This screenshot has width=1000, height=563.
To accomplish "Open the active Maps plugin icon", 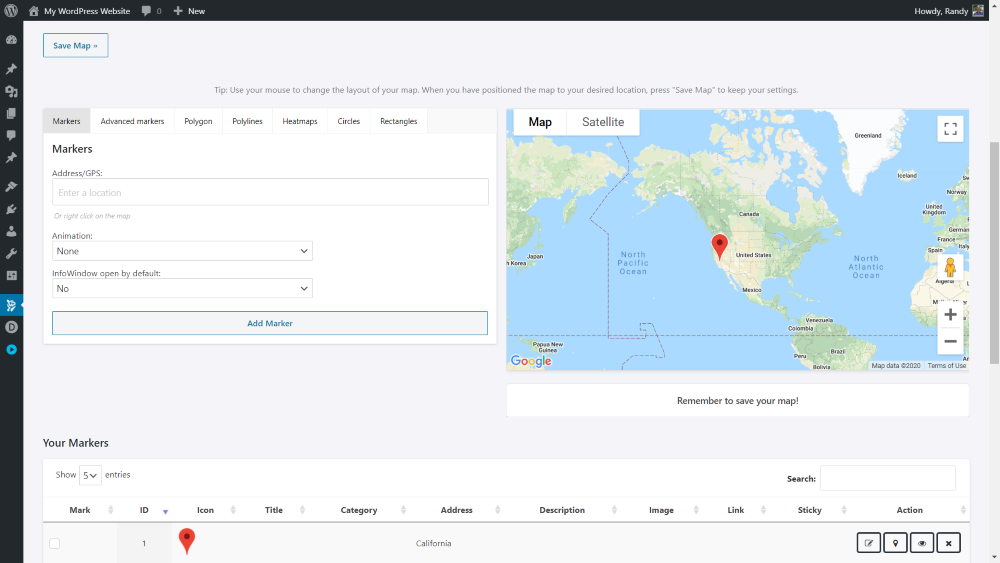I will point(11,305).
